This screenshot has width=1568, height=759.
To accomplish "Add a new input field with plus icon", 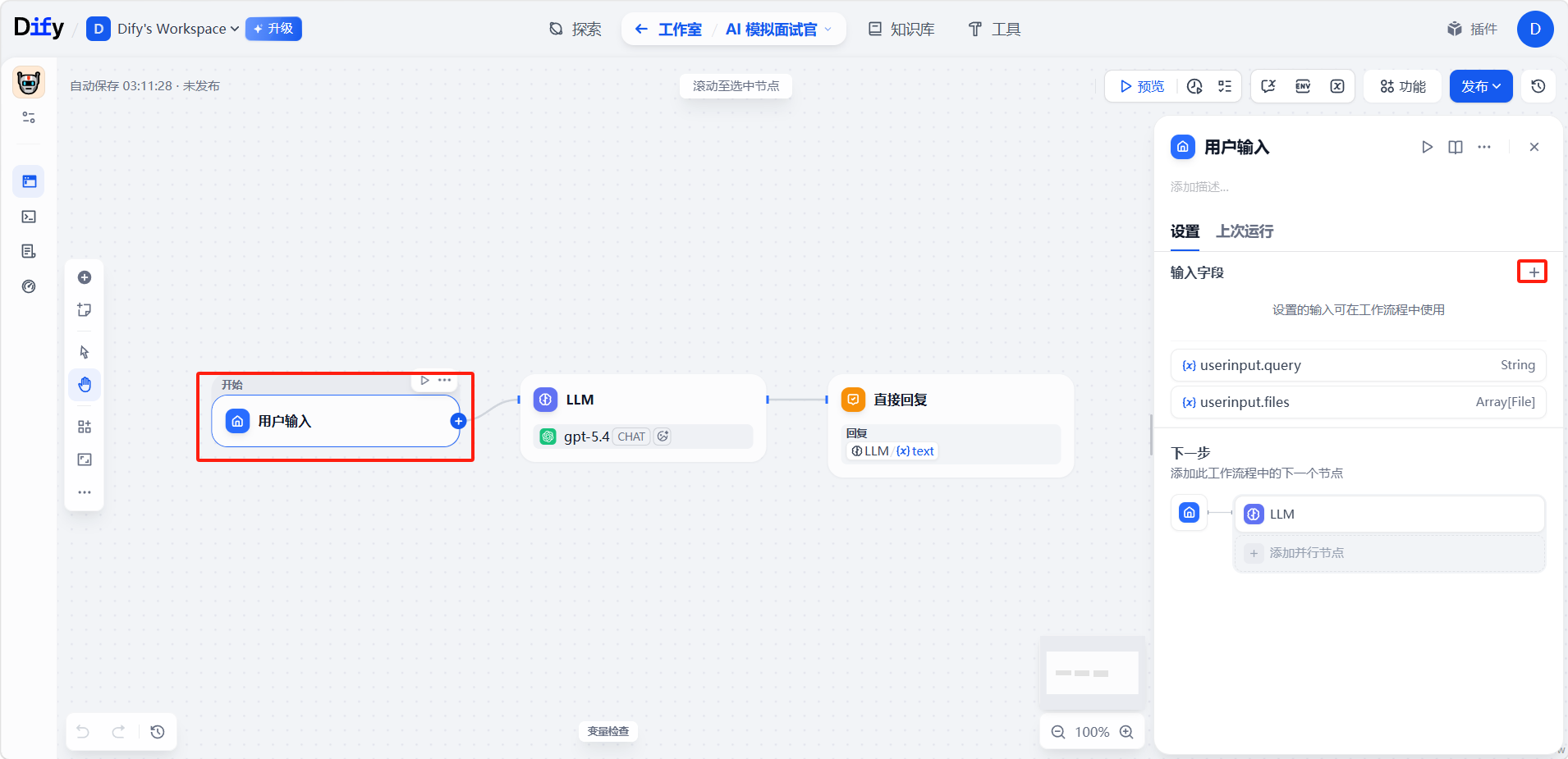I will pyautogui.click(x=1532, y=272).
